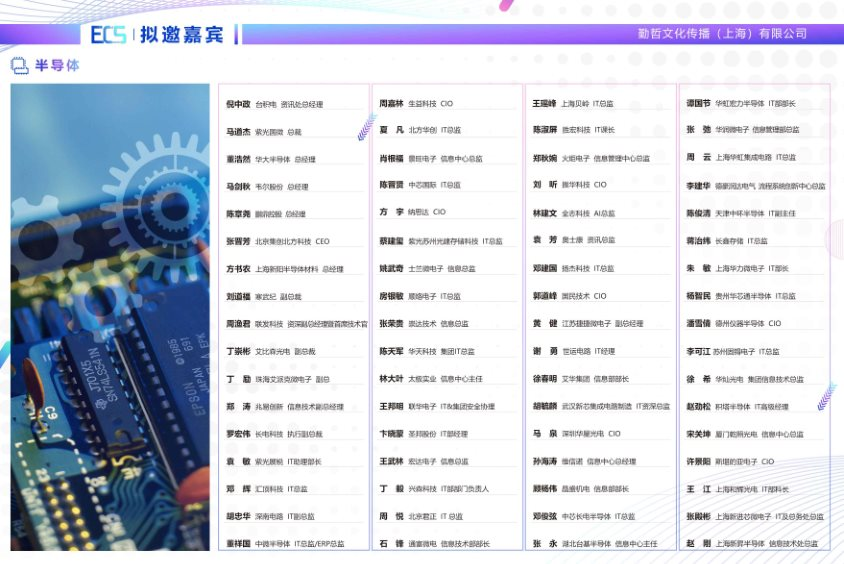Select the 王邦明 联华电子 row
The width and height of the screenshot is (844, 564).
coord(437,407)
